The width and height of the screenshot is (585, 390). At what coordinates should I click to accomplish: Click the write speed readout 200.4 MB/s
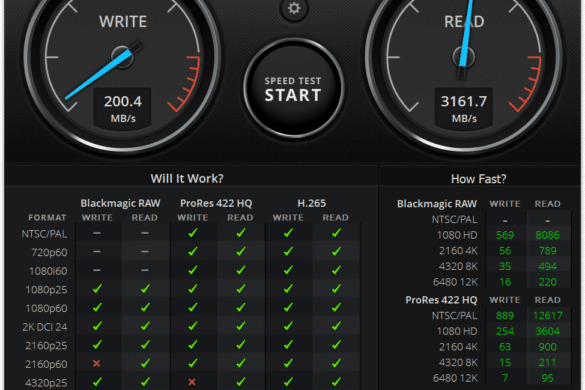[122, 108]
